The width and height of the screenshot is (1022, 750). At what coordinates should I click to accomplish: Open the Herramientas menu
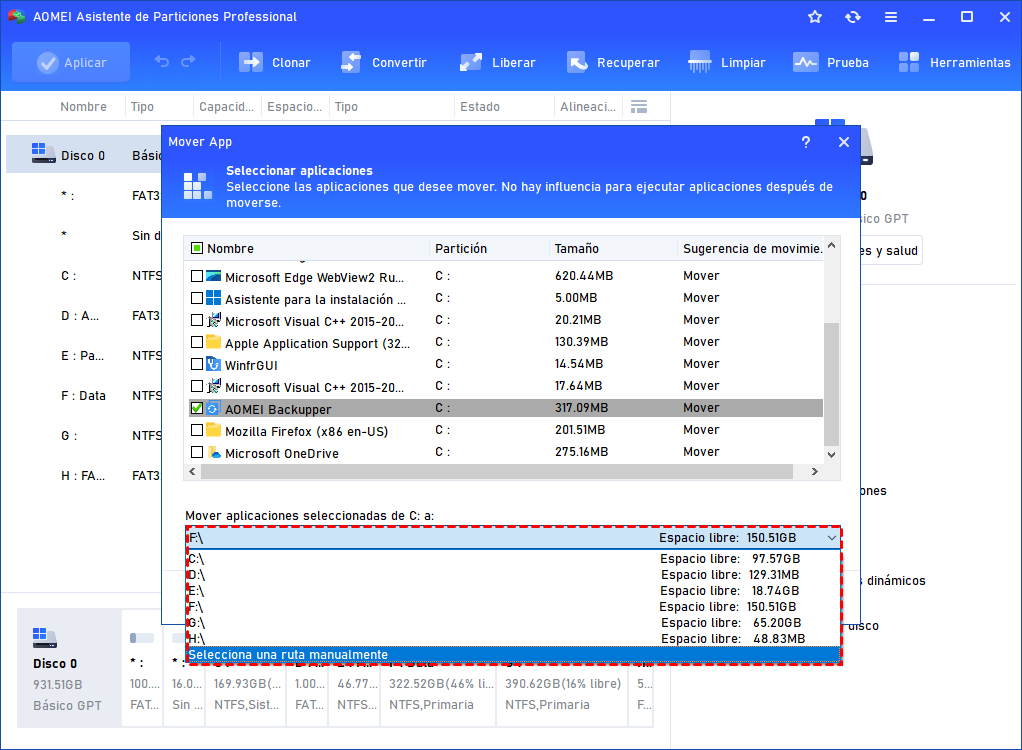954,63
